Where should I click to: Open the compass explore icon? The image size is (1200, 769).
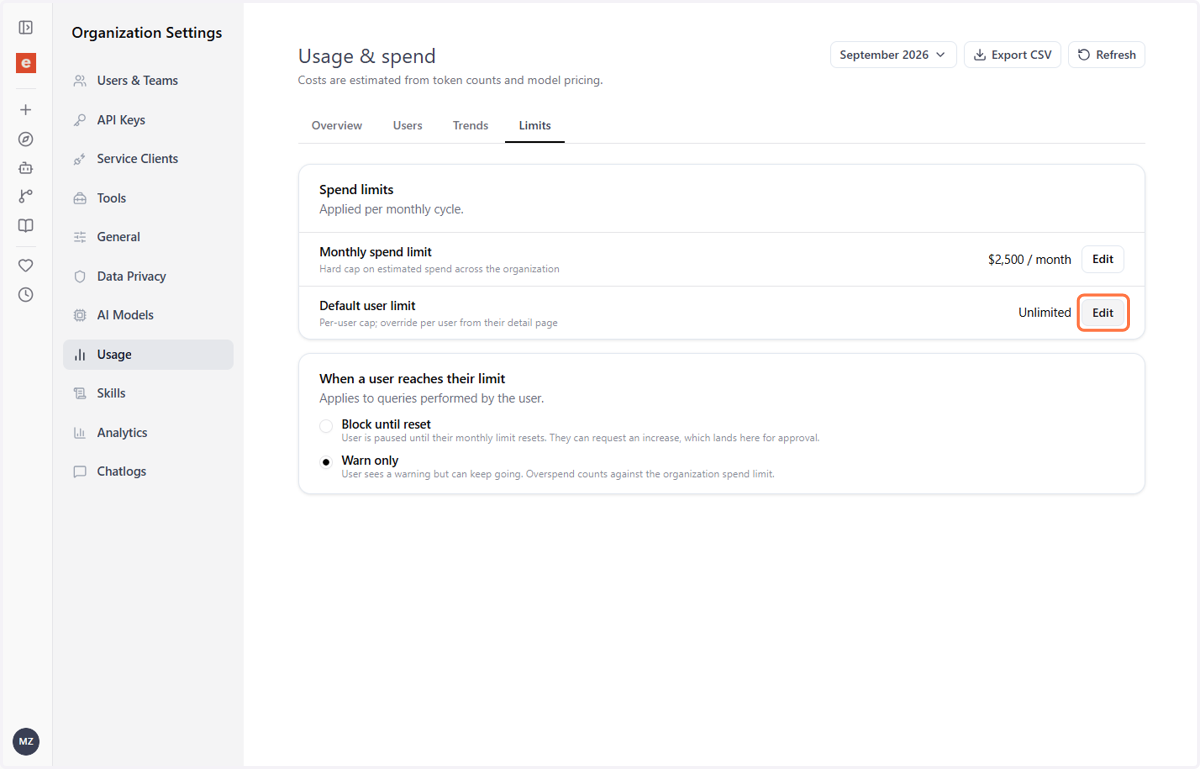coord(26,139)
